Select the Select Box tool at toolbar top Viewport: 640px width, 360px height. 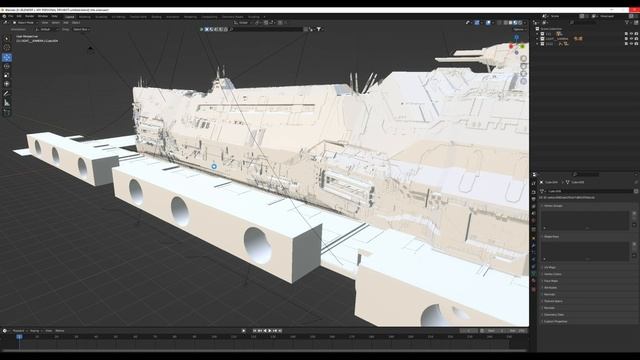click(x=7, y=38)
